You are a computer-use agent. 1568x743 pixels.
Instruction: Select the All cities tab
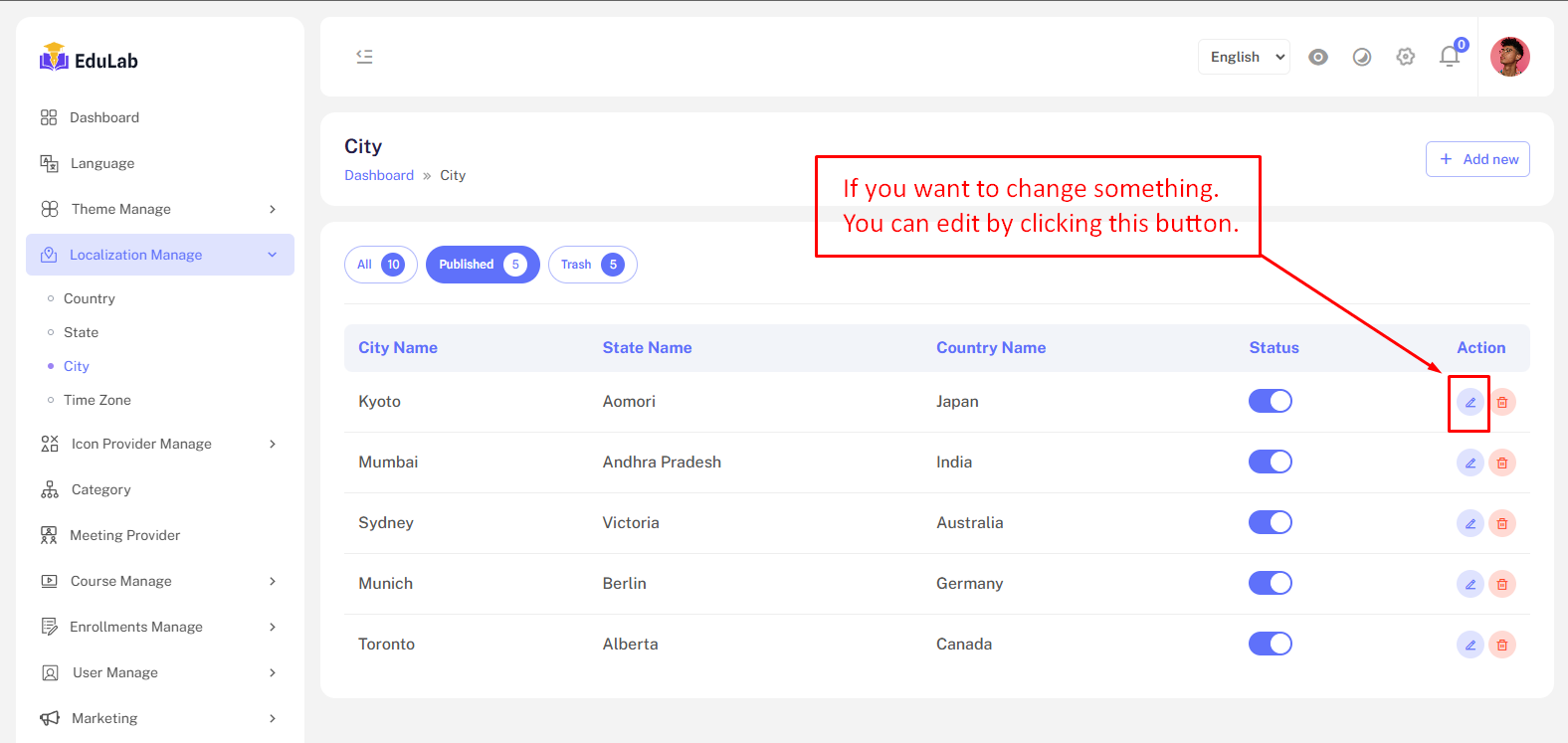click(380, 265)
